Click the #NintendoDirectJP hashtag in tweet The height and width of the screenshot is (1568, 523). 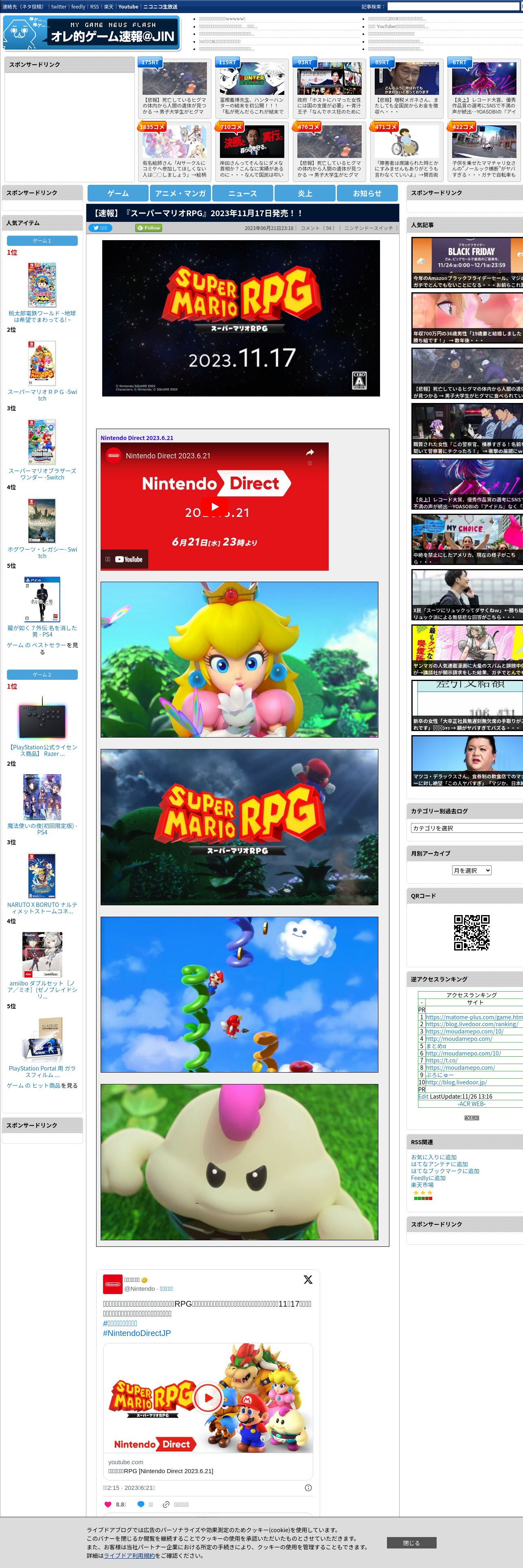137,1333
